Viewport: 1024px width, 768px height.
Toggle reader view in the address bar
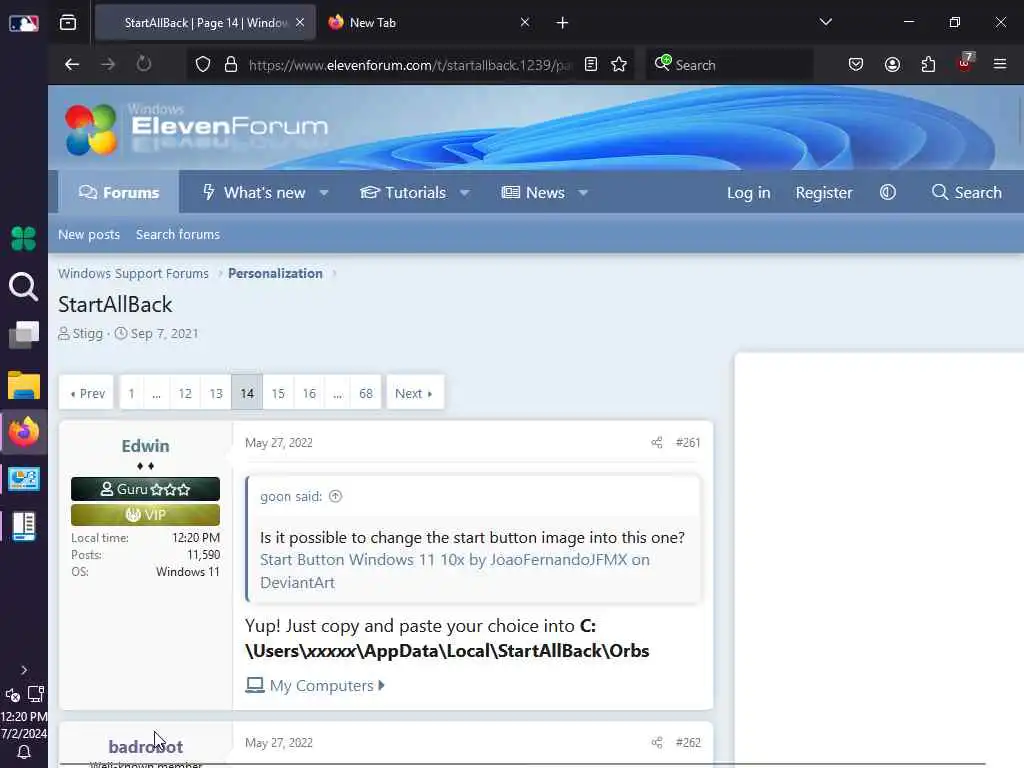click(590, 65)
